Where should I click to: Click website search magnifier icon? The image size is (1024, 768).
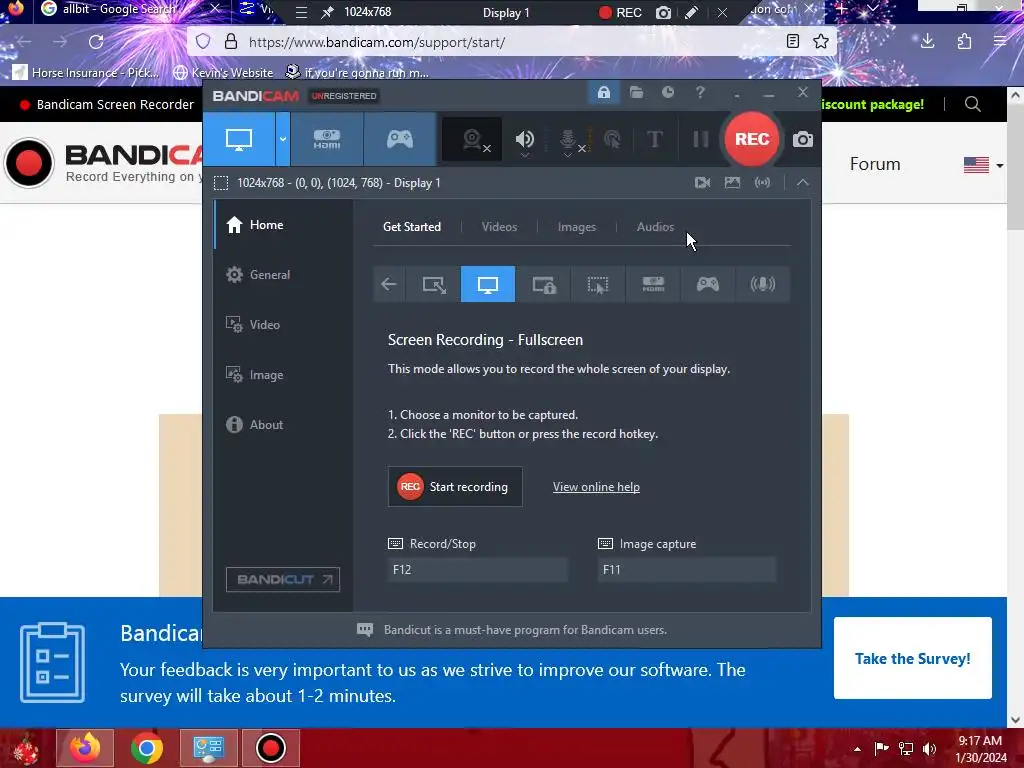(972, 104)
